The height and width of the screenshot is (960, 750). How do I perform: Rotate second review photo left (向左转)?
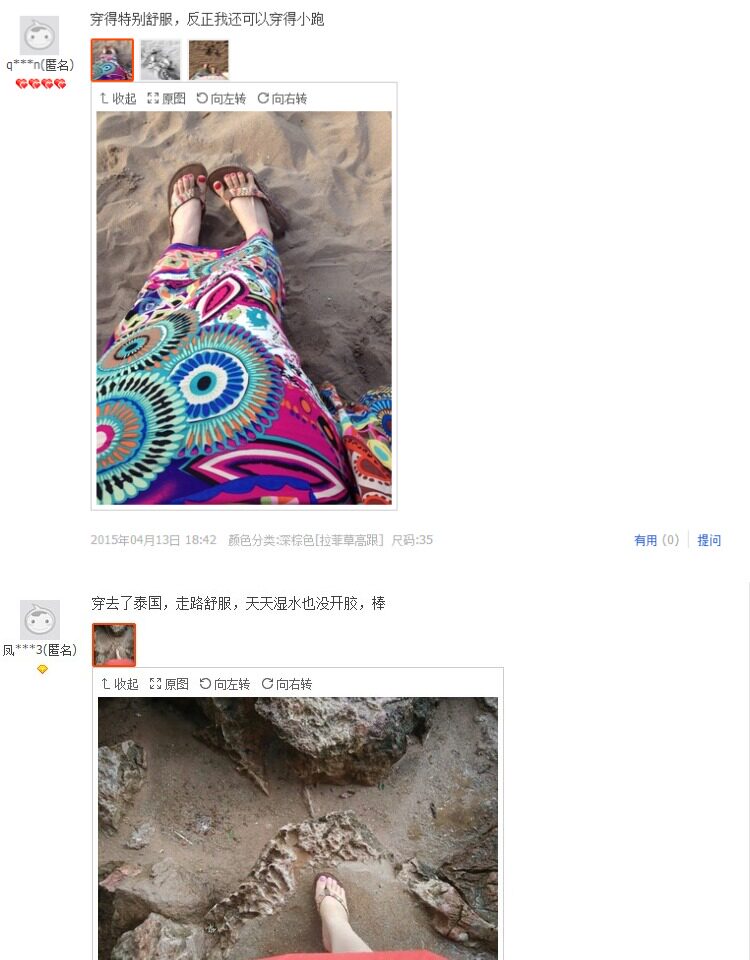point(225,684)
